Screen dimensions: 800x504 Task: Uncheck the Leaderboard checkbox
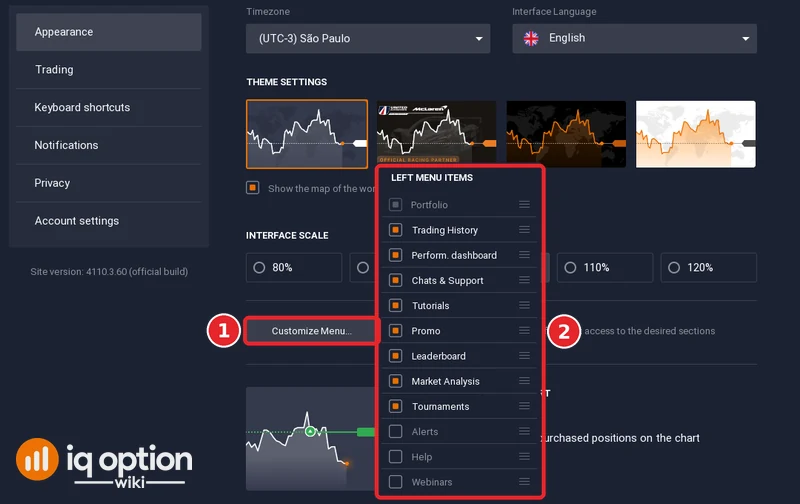coord(395,356)
